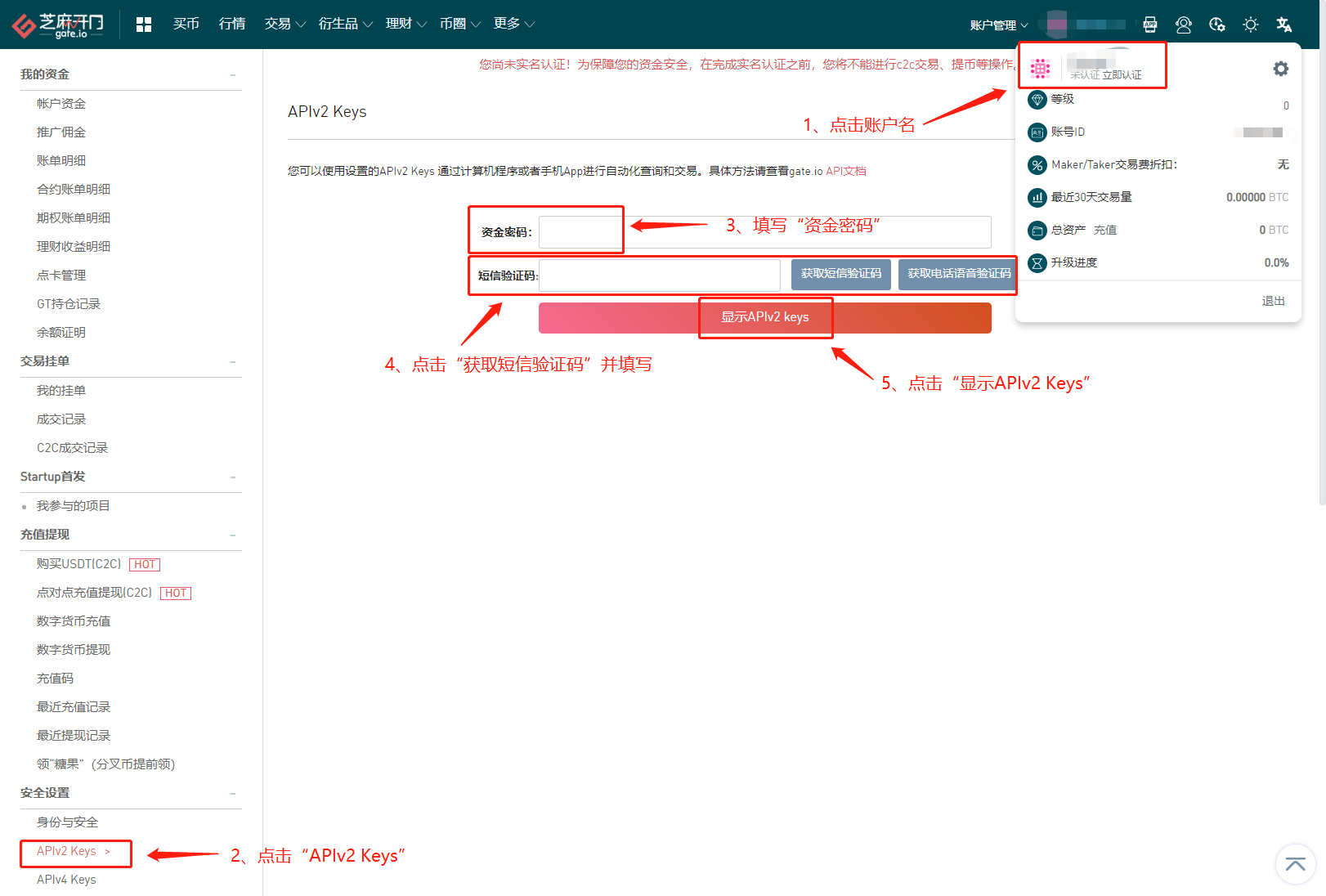1326x896 pixels.
Task: Open 我参与的项目 in the sidebar
Action: pyautogui.click(x=74, y=506)
